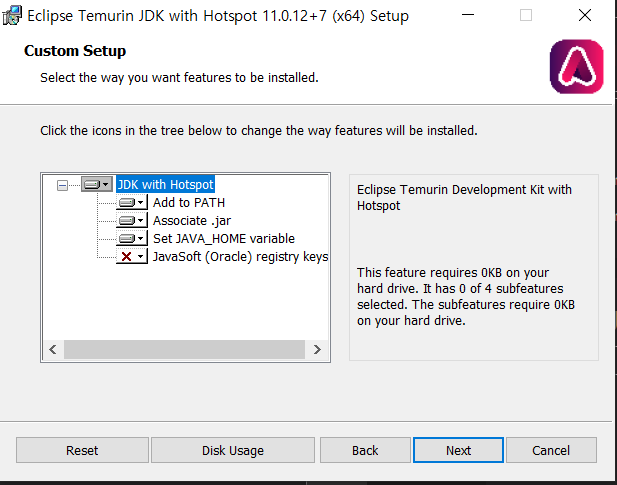
Task: Collapse the JDK with Hotspot tree node
Action: [x=62, y=185]
